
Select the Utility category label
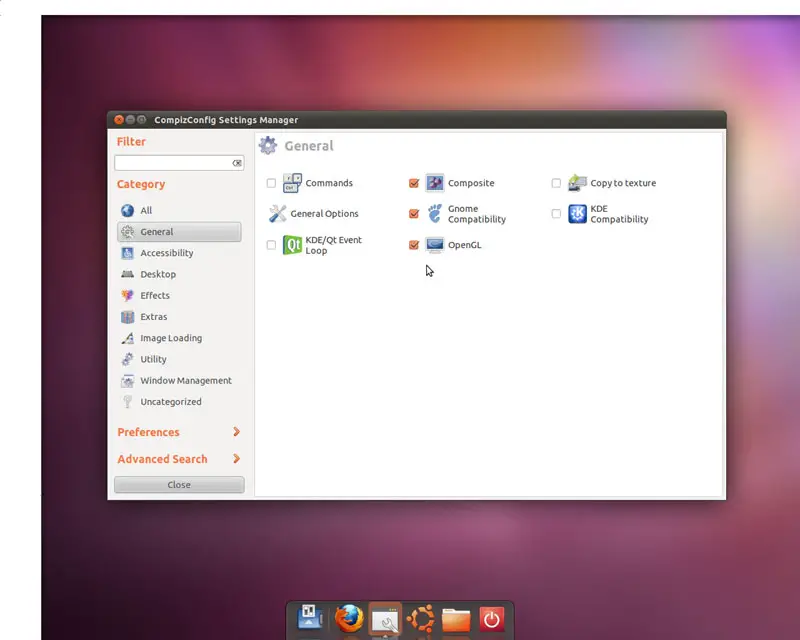pyautogui.click(x=154, y=359)
